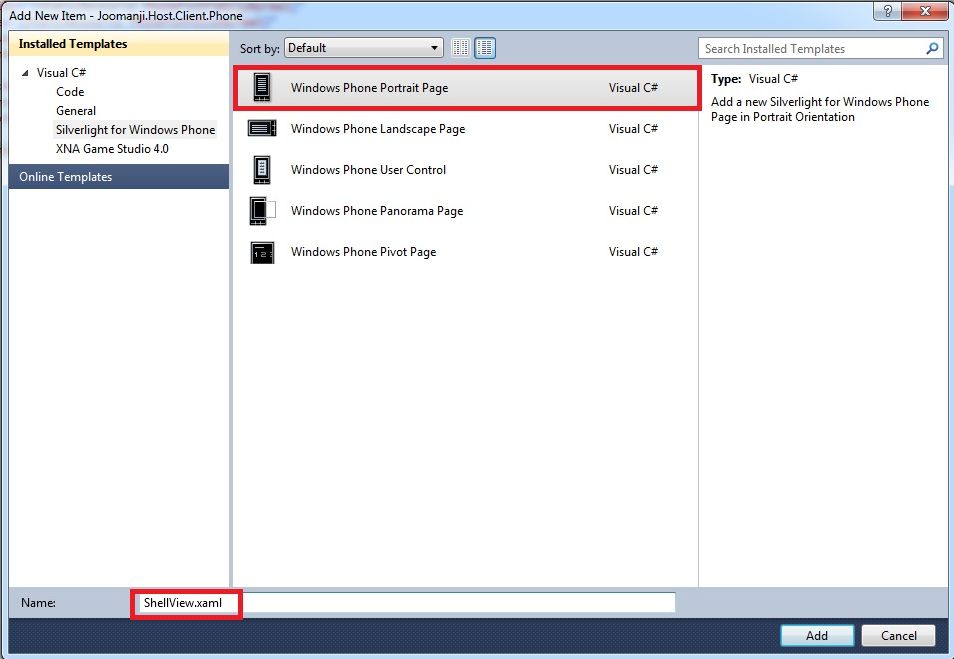
Task: Select the Windows Phone Panorama Page icon
Action: (x=263, y=211)
